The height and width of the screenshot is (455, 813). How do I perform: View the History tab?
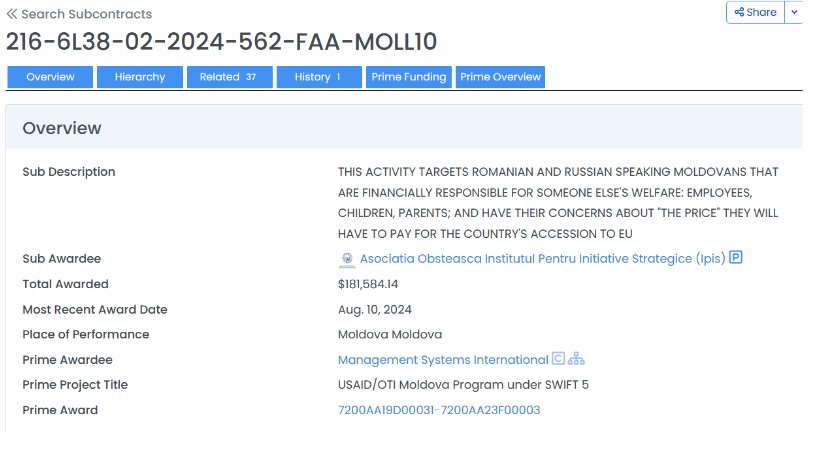click(x=318, y=77)
